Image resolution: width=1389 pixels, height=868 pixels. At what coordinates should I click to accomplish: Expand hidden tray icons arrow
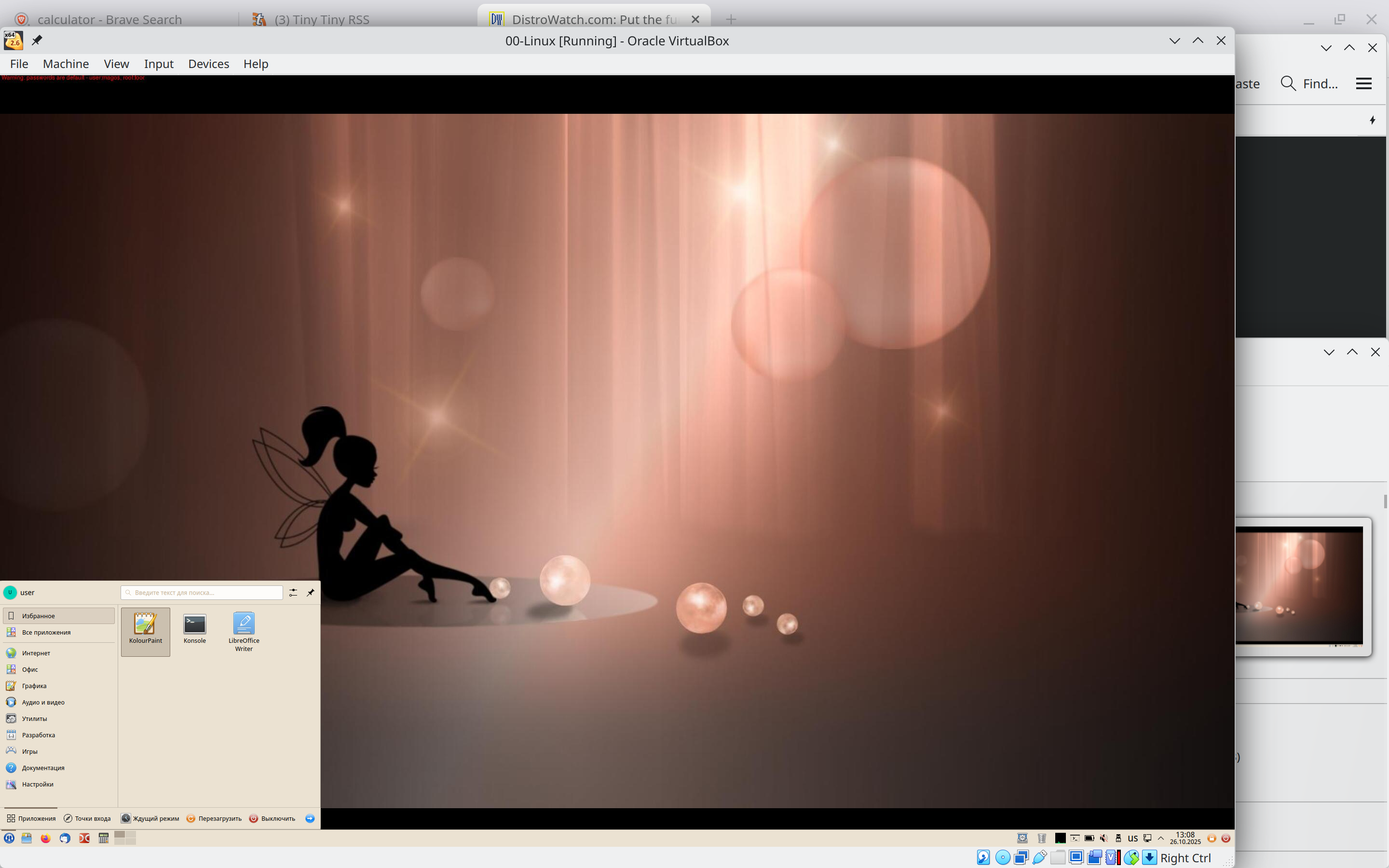click(x=1161, y=838)
